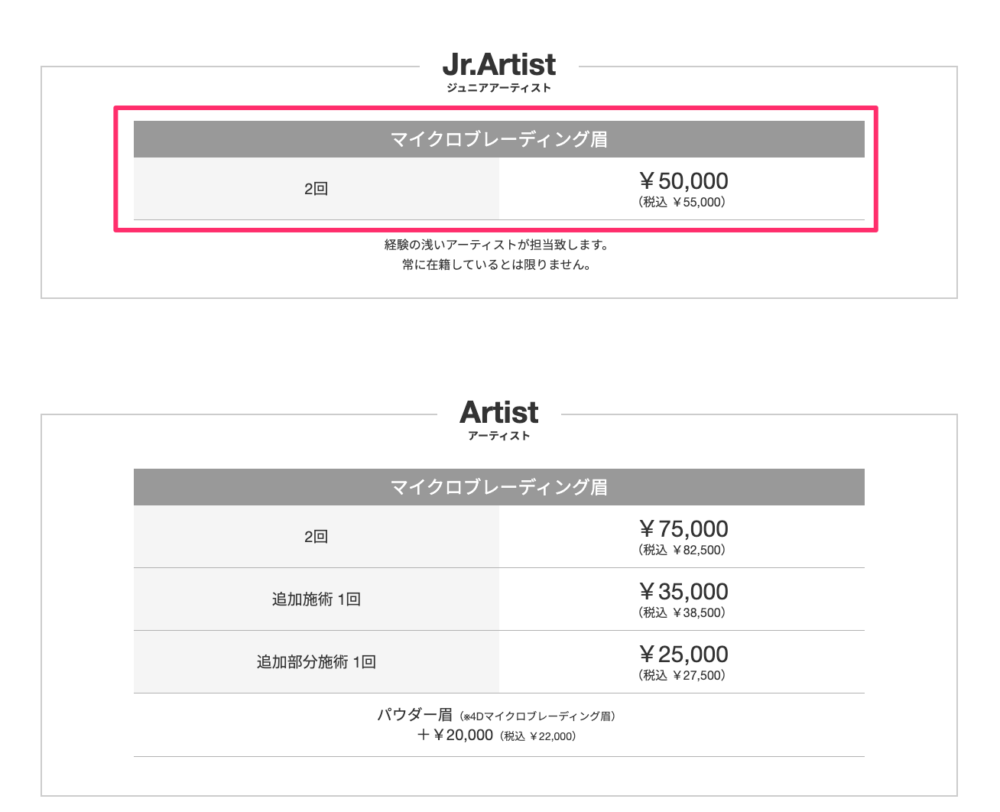Select the 税込 ￥82,500 text

point(682,550)
